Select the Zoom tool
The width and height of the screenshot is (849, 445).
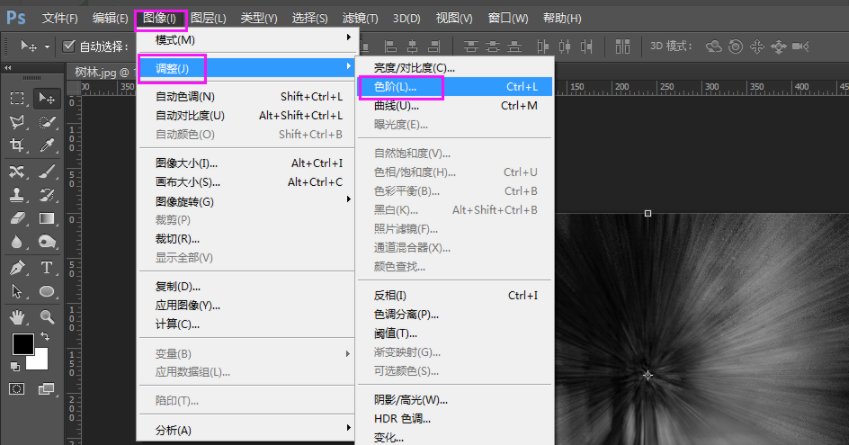pos(47,317)
